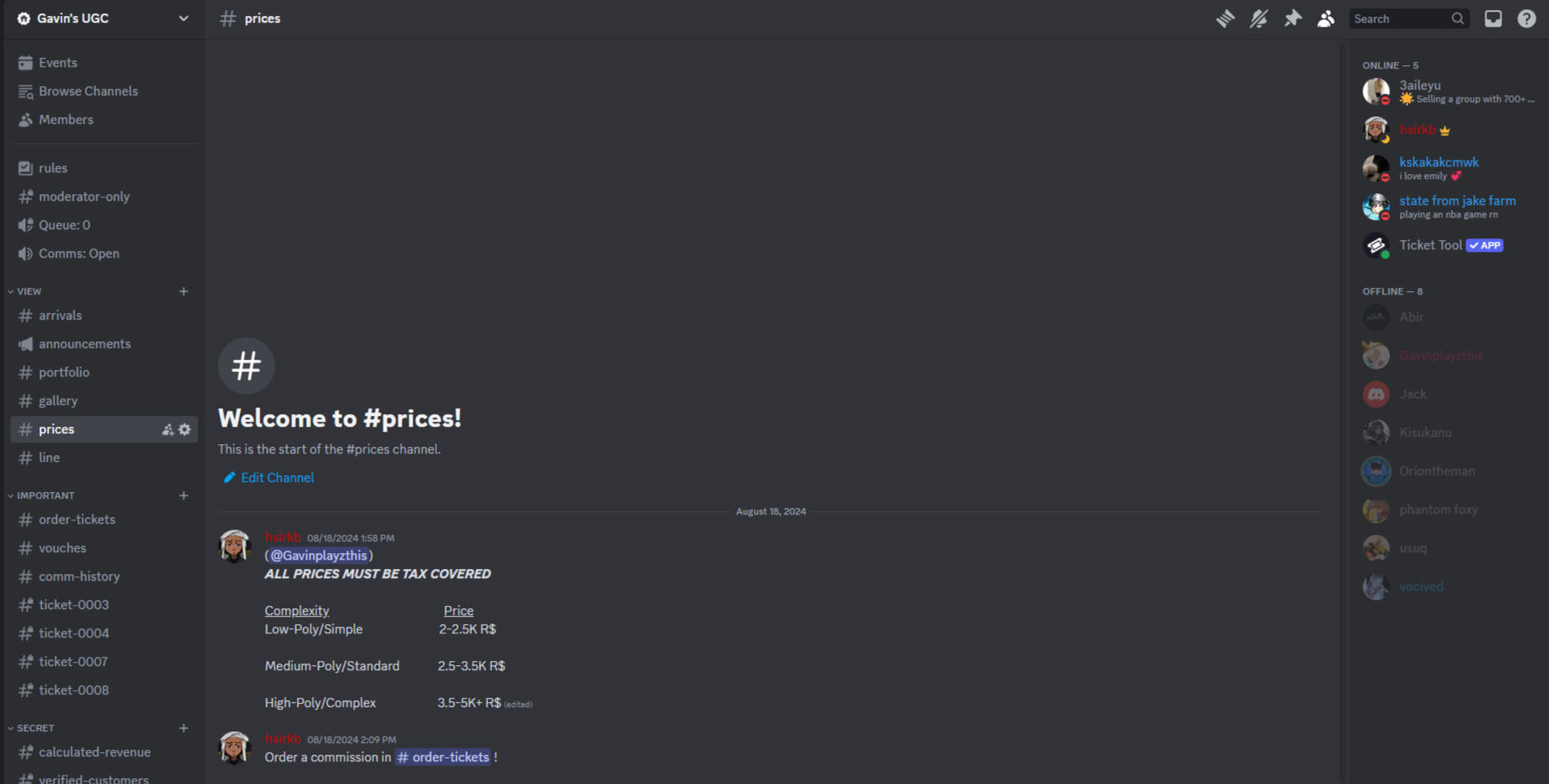This screenshot has width=1549, height=784.
Task: Click create invite icon on prices
Action: [167, 429]
